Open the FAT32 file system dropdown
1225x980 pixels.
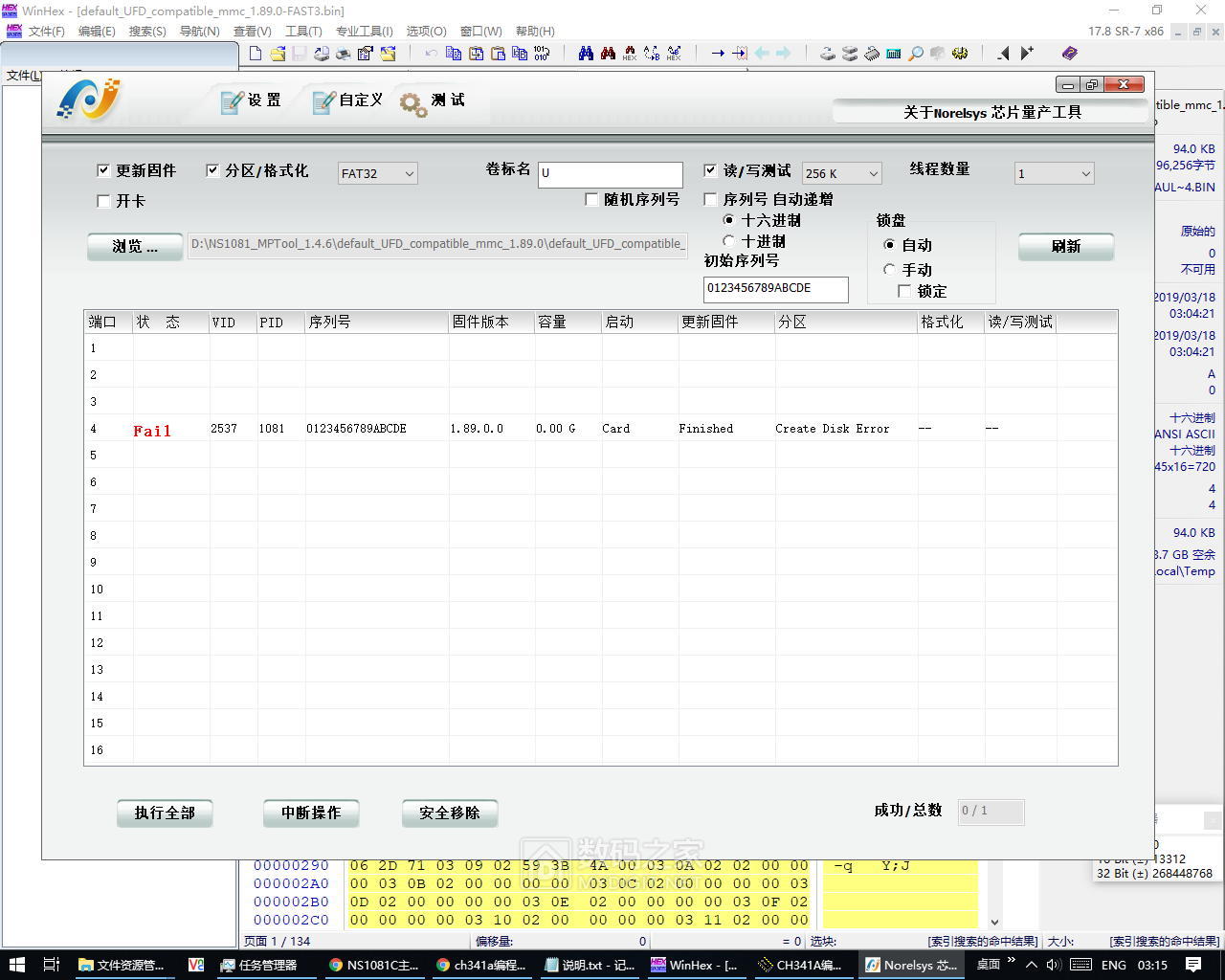tap(378, 173)
